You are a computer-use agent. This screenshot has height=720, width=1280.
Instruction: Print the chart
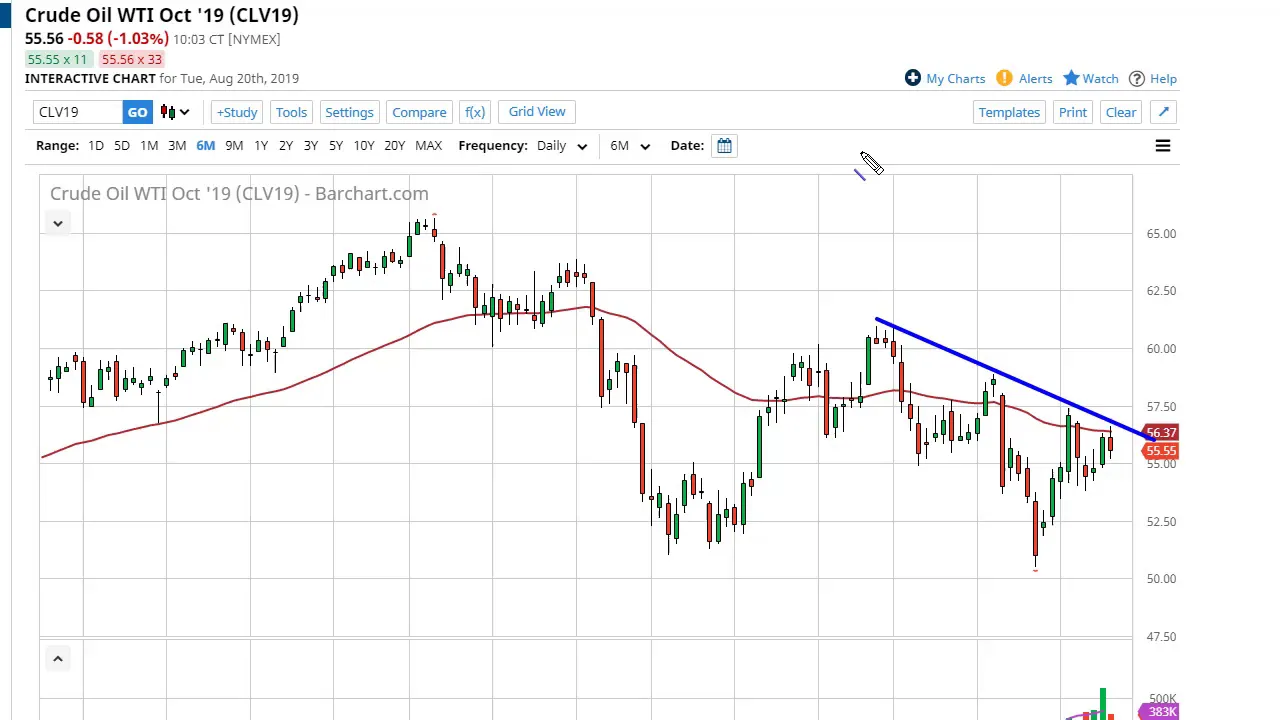[1073, 112]
